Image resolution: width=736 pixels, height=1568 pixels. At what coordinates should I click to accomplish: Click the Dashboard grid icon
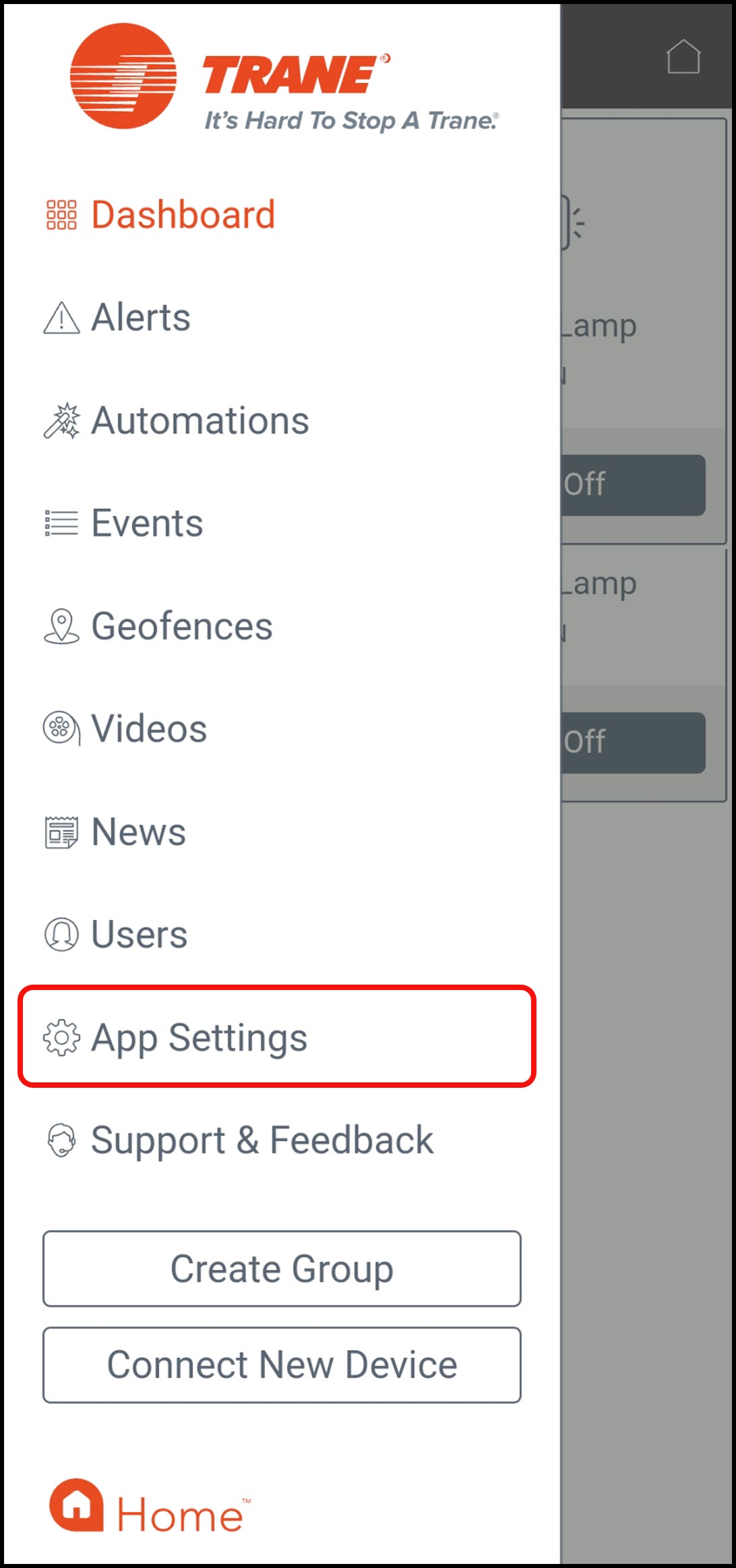point(61,215)
